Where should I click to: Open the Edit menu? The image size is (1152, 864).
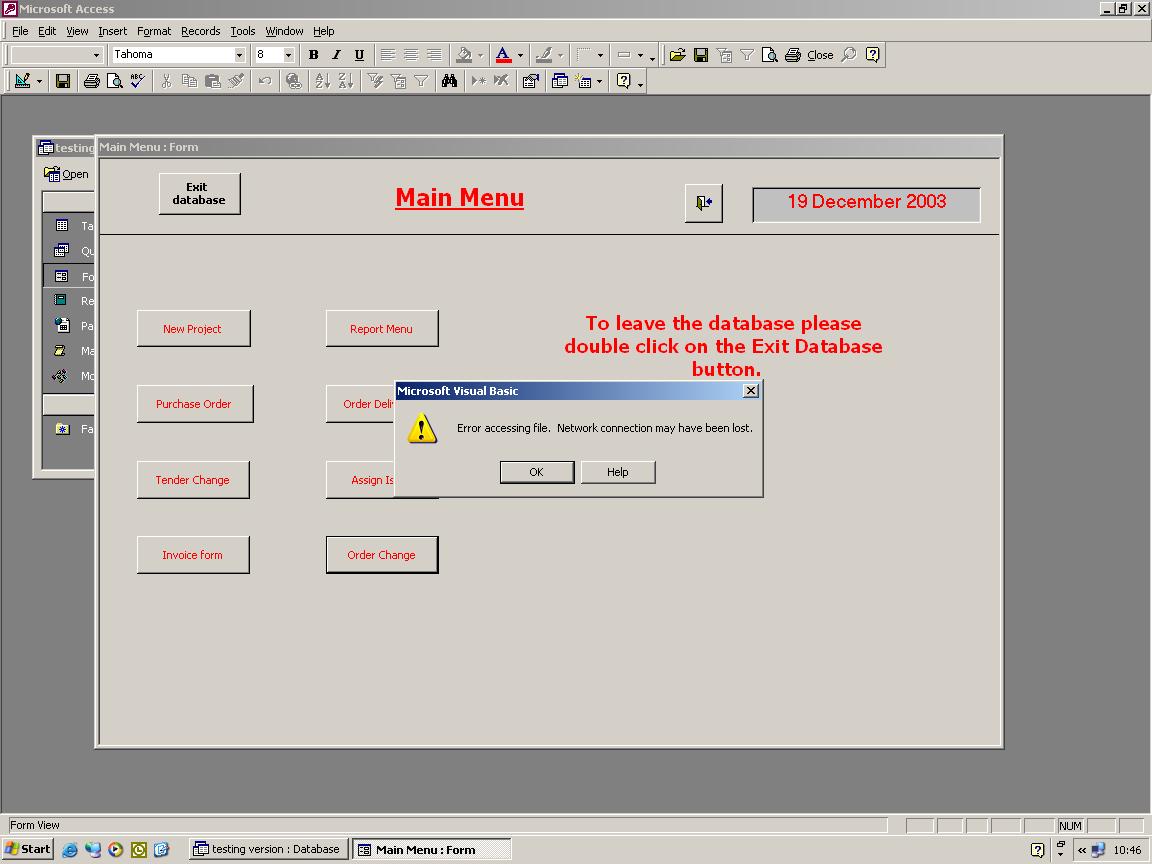[47, 31]
